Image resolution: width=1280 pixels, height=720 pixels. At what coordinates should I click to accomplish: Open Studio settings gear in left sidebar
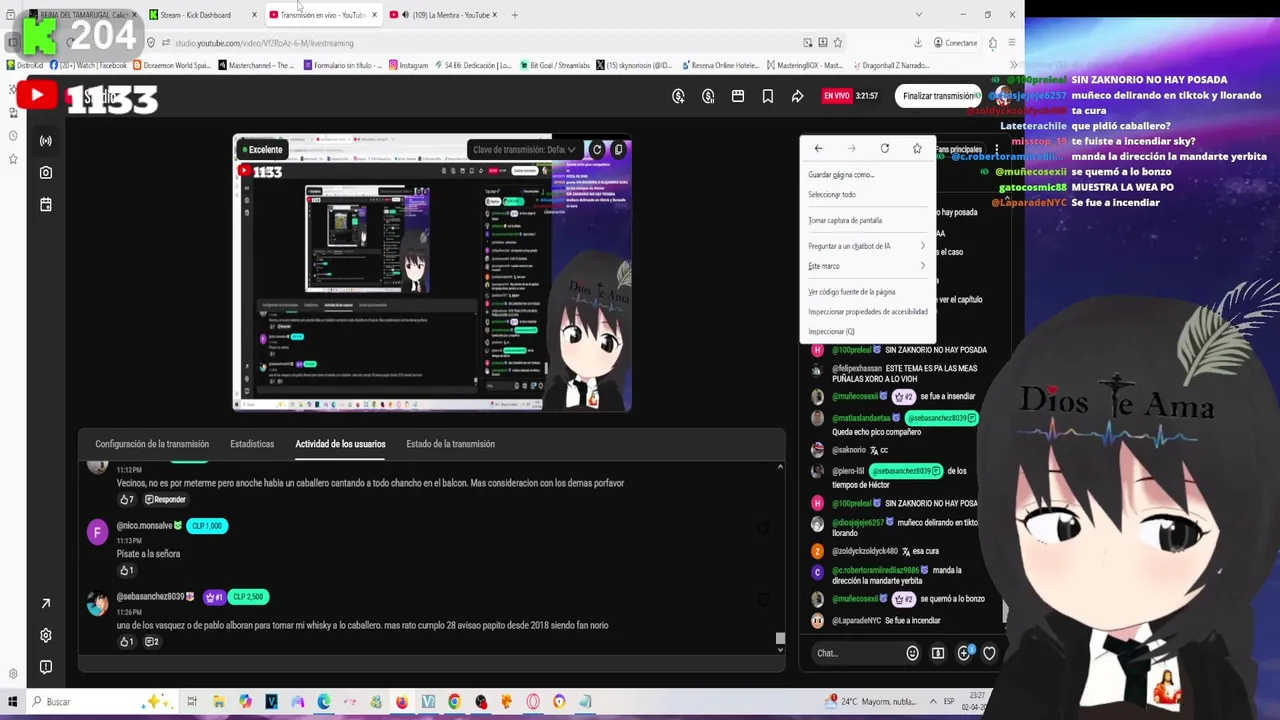pyautogui.click(x=45, y=635)
